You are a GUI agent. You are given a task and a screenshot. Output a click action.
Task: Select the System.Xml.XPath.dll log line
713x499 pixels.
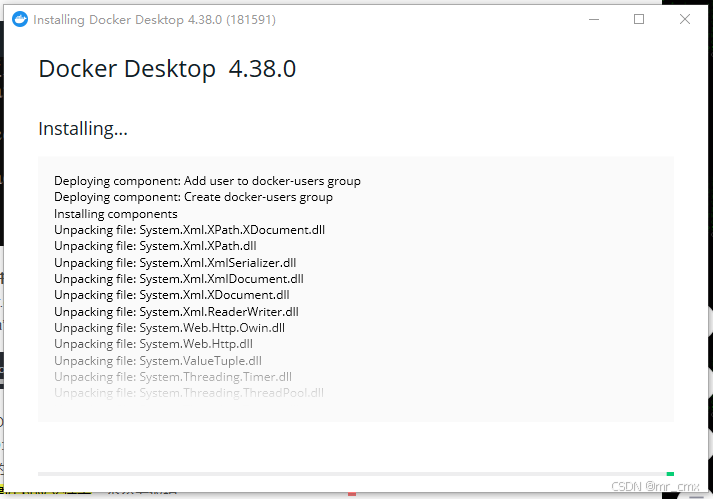coord(155,246)
